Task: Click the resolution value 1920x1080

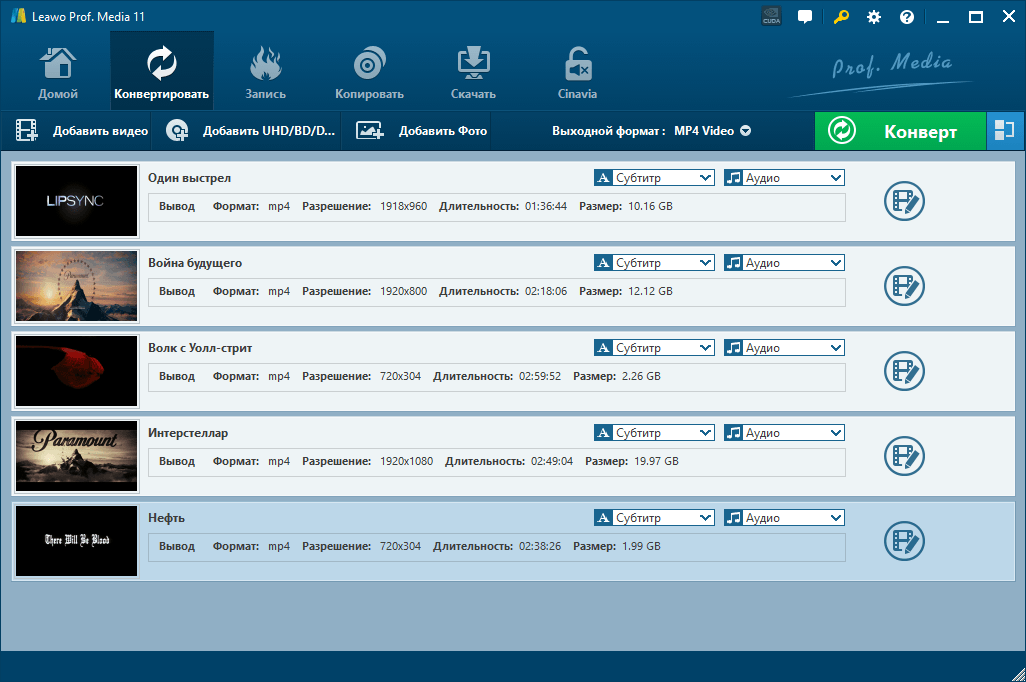Action: pos(406,461)
